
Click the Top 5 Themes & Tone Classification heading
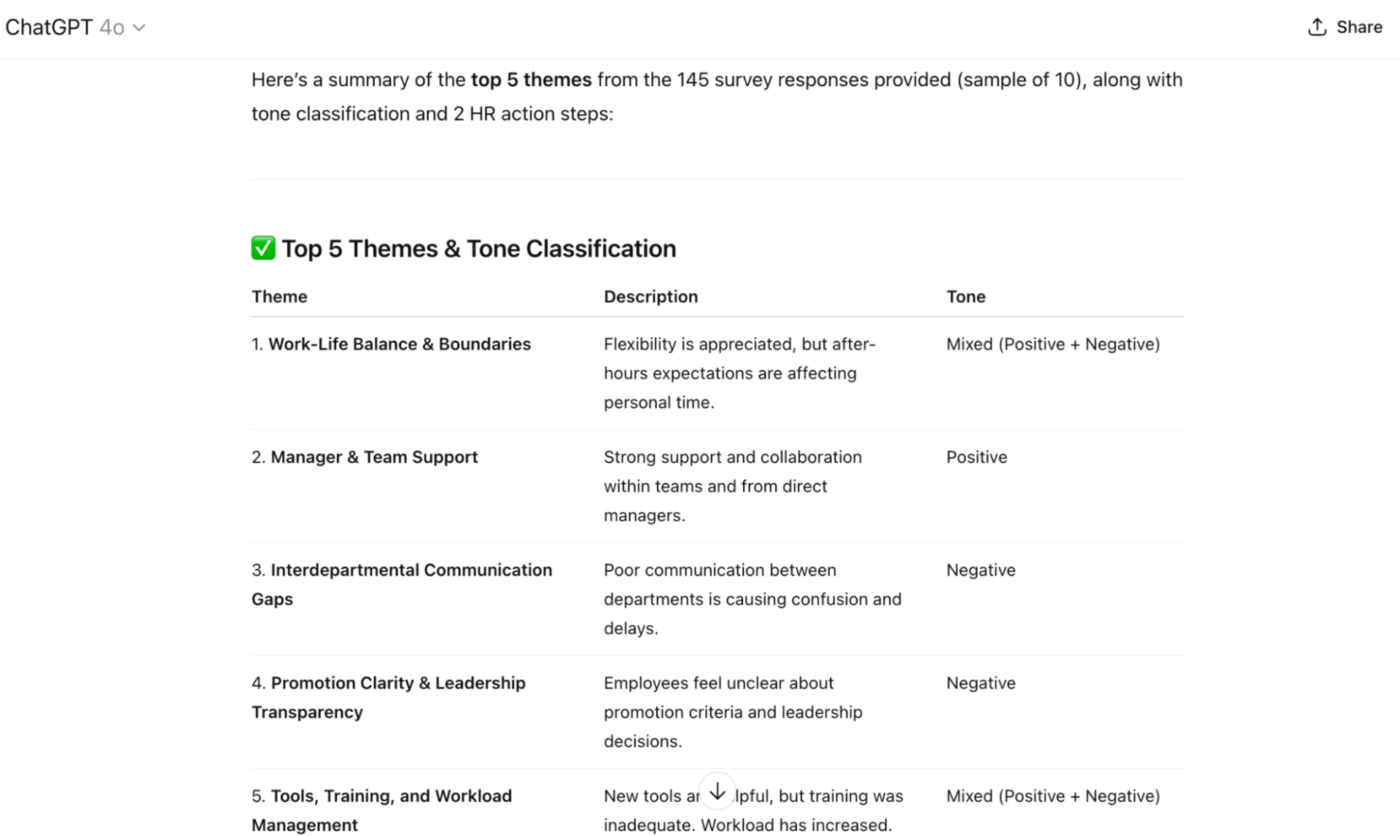tap(478, 249)
